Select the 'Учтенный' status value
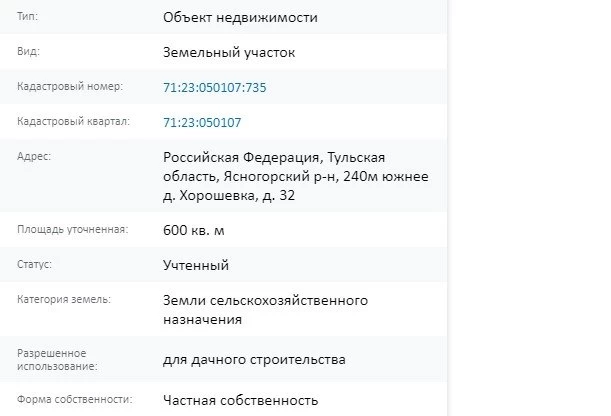 coord(196,265)
